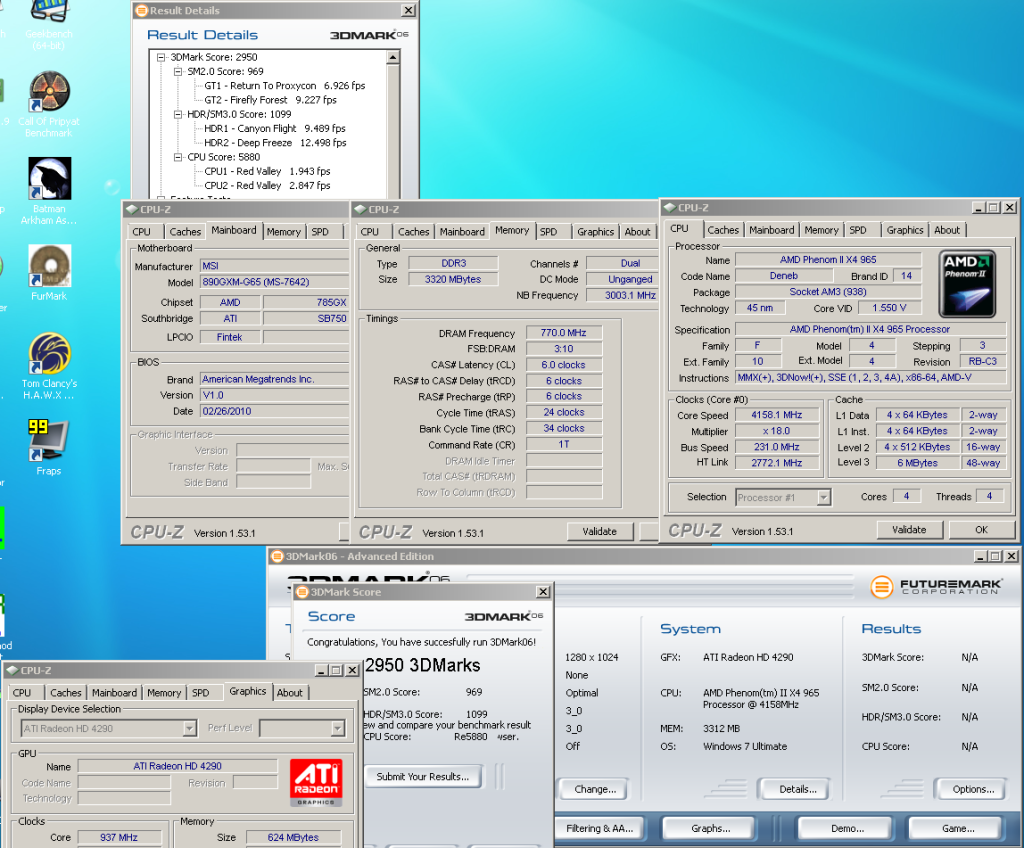Click the Submit Your Results button
1024x848 pixels.
click(423, 776)
